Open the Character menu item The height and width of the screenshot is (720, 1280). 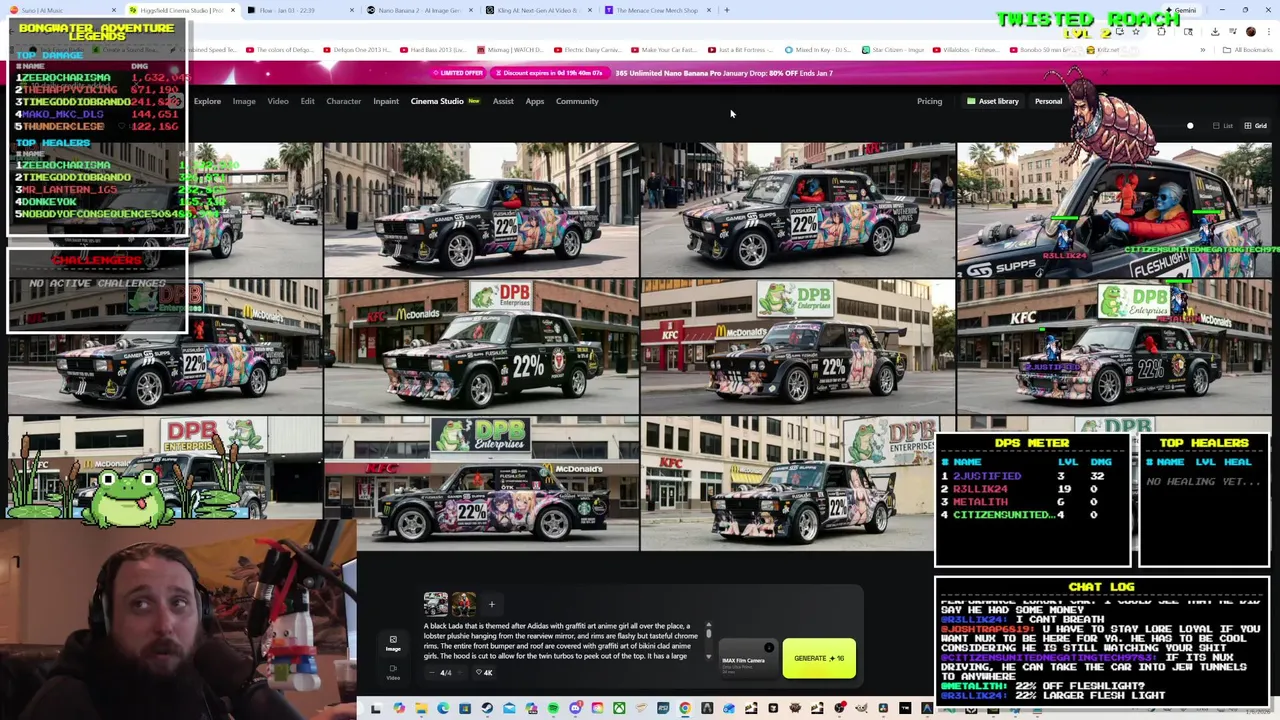pos(343,101)
